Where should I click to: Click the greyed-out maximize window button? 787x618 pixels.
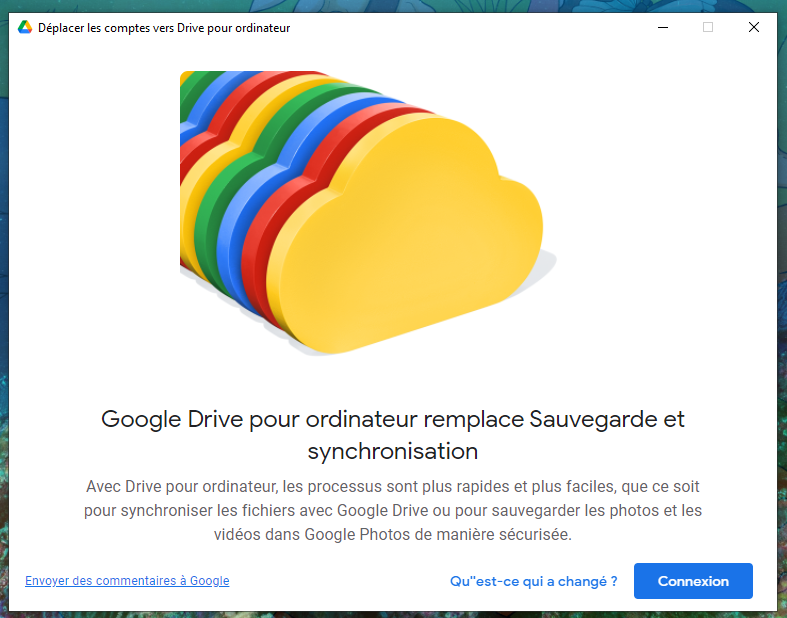click(x=708, y=28)
